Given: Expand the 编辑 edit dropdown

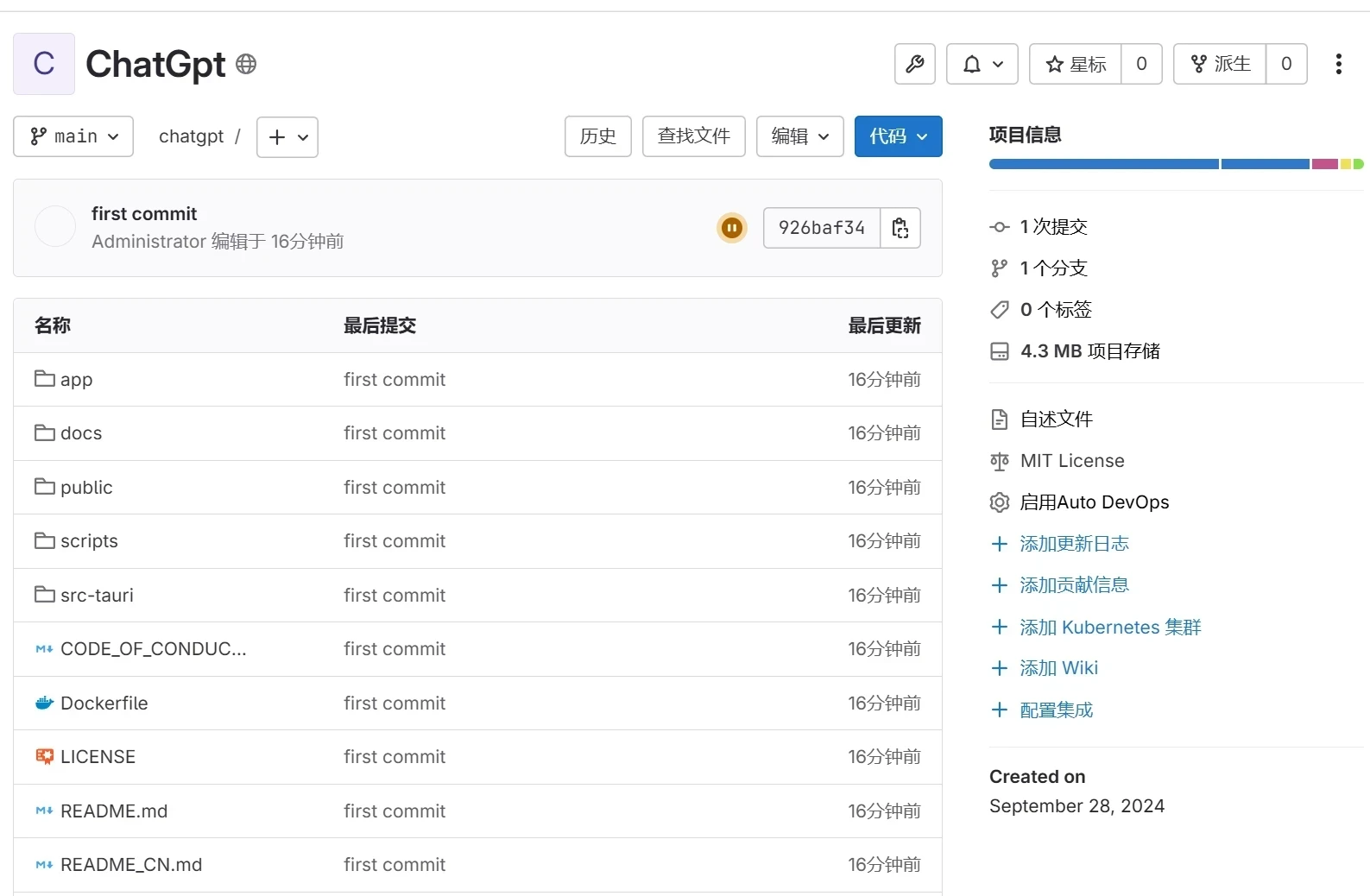Looking at the screenshot, I should coord(799,136).
